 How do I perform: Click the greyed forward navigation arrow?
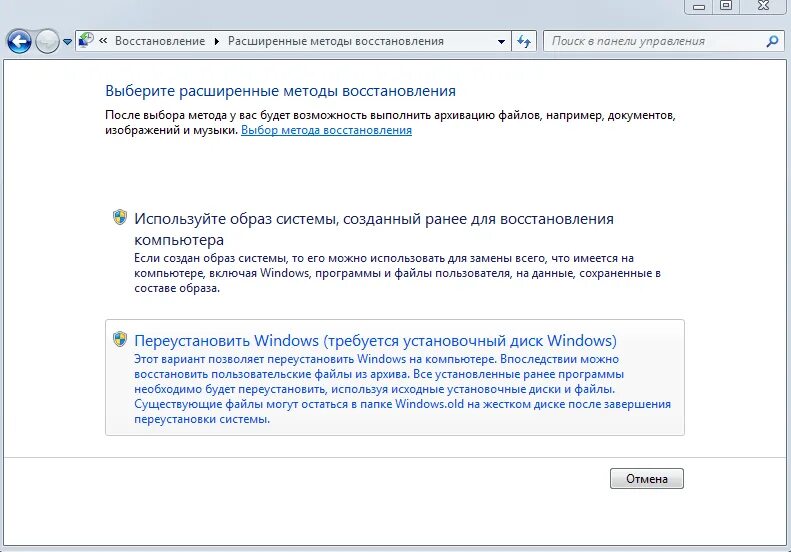47,41
